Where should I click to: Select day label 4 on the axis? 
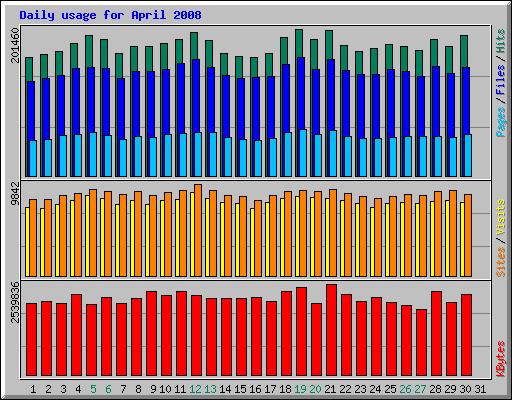(78, 389)
